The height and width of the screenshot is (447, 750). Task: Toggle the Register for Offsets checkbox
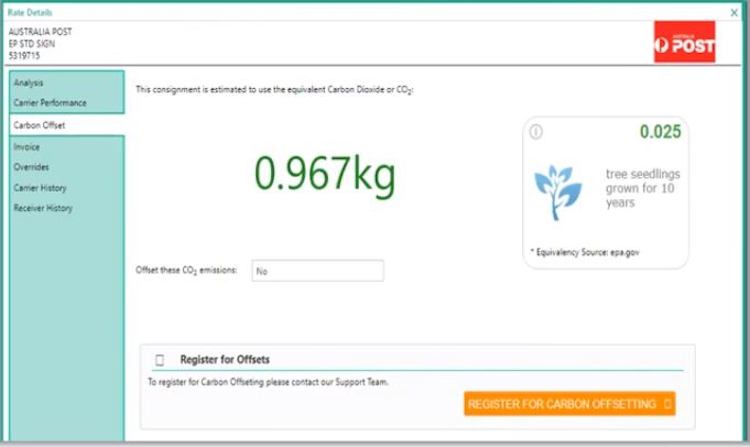pos(160,360)
